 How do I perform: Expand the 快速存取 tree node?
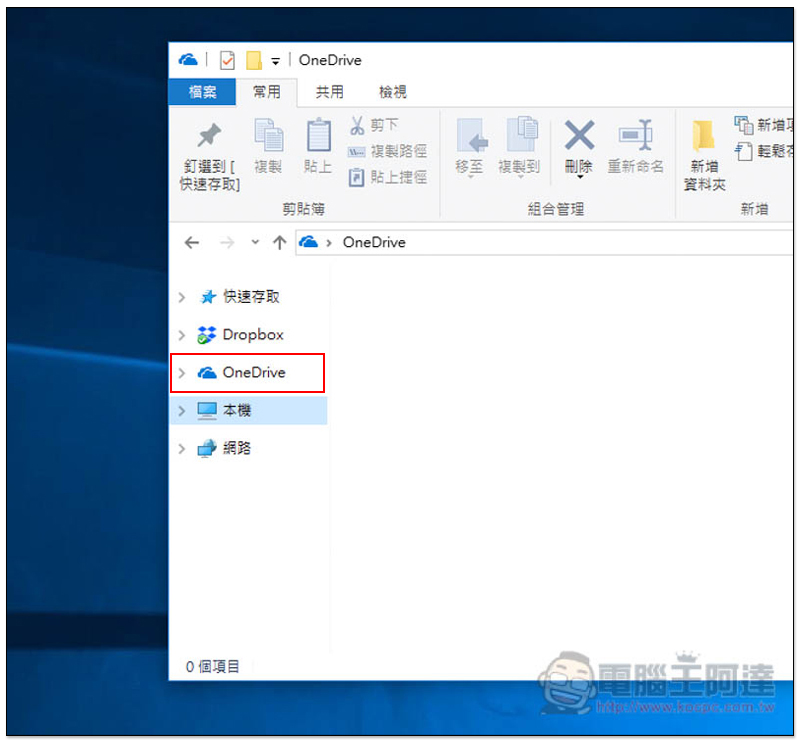(182, 297)
